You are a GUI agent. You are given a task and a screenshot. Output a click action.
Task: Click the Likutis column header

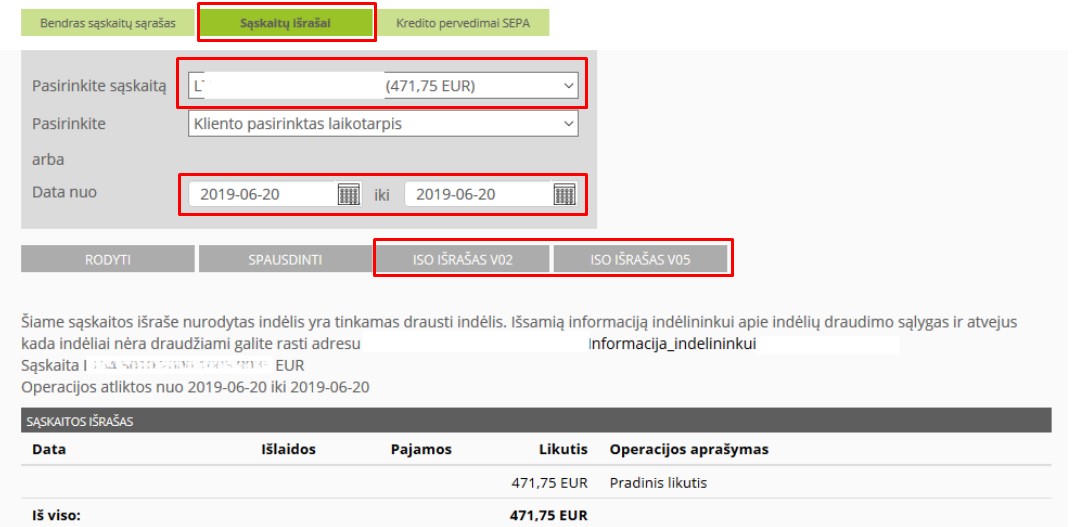point(562,450)
